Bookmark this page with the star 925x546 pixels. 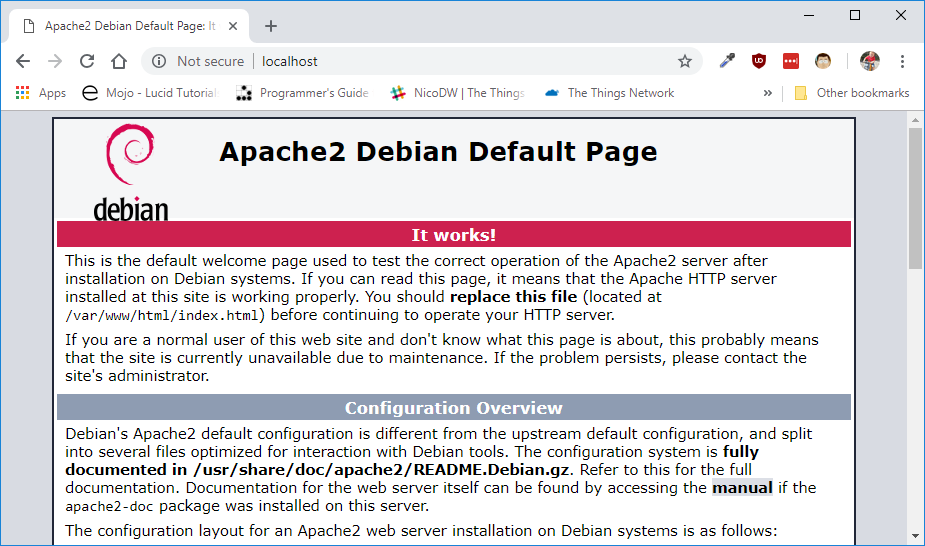pos(684,61)
